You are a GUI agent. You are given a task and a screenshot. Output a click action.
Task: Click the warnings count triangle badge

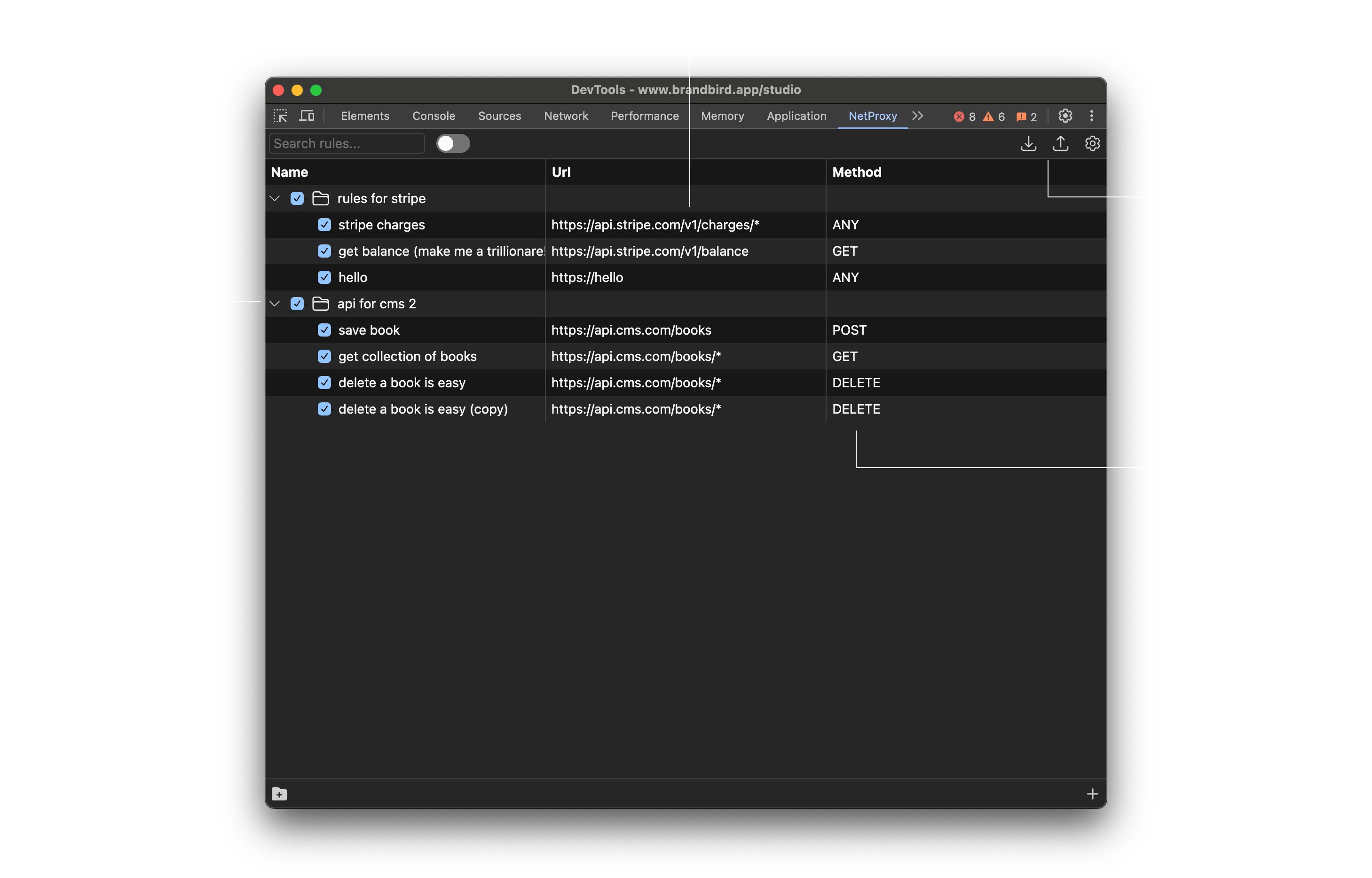[x=994, y=116]
